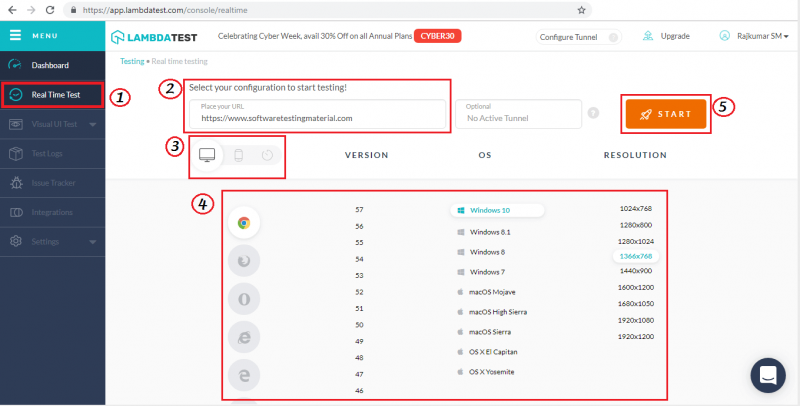Click the hamburger menu icon
This screenshot has height=406, width=800.
coord(15,35)
